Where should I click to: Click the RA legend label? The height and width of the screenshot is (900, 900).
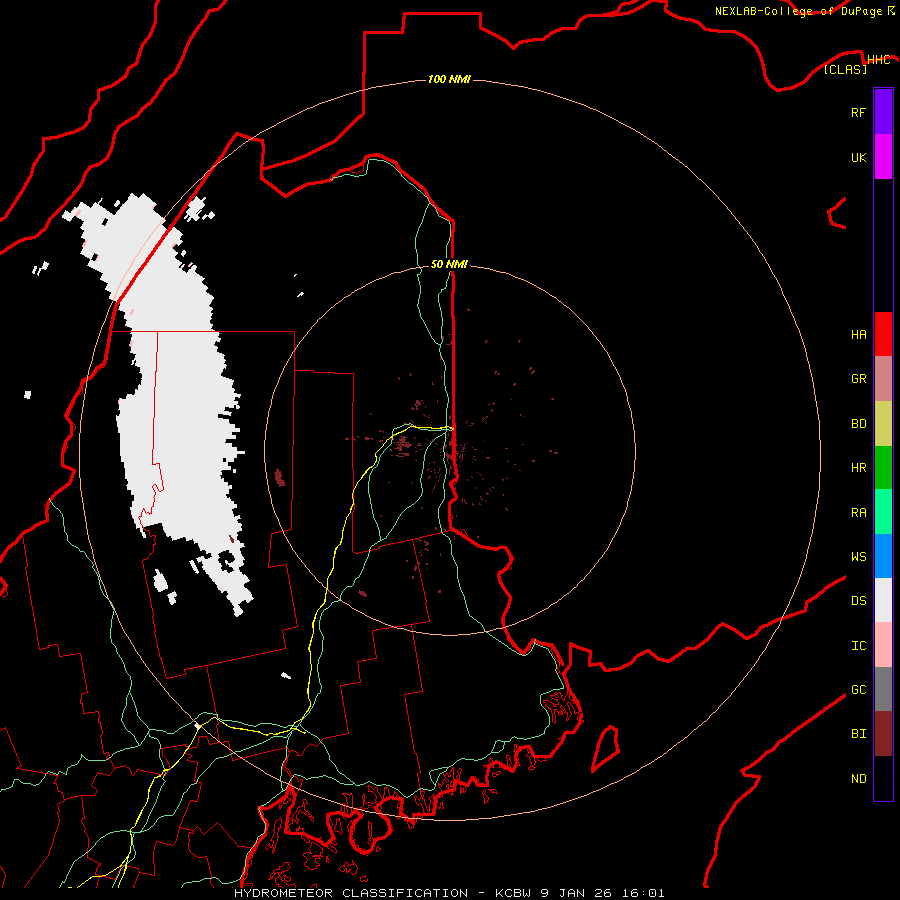[x=858, y=513]
